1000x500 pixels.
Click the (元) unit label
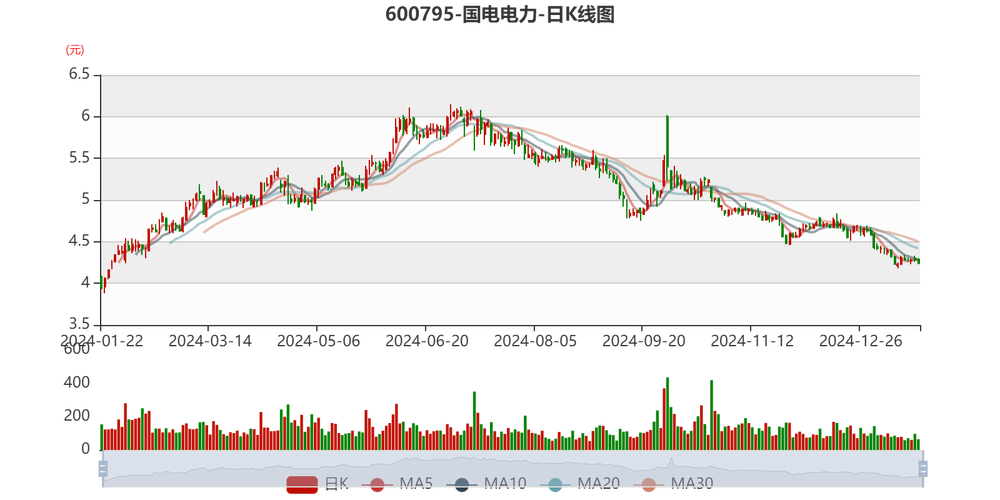pyautogui.click(x=75, y=50)
